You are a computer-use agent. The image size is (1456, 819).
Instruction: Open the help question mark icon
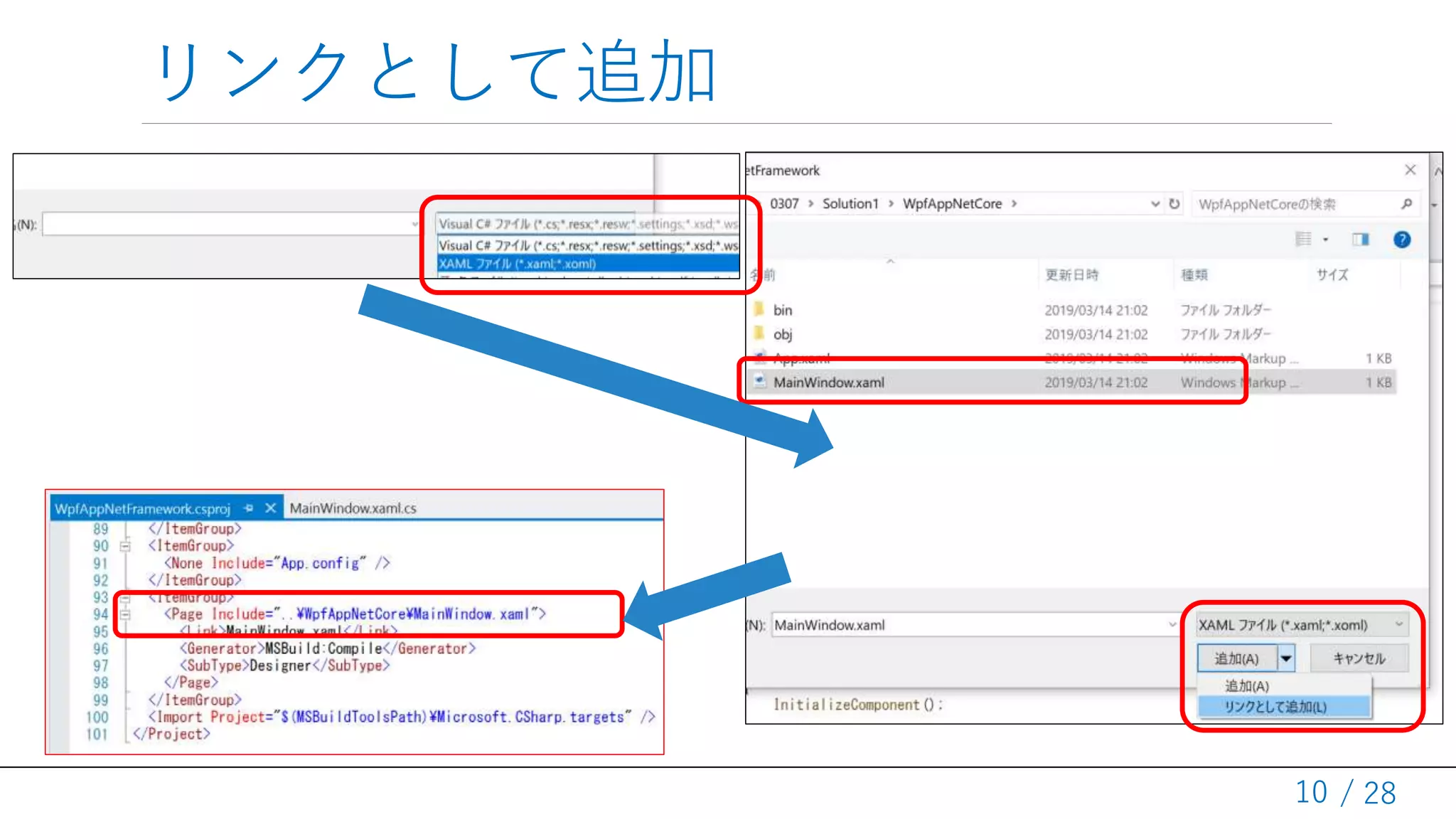pos(1402,240)
